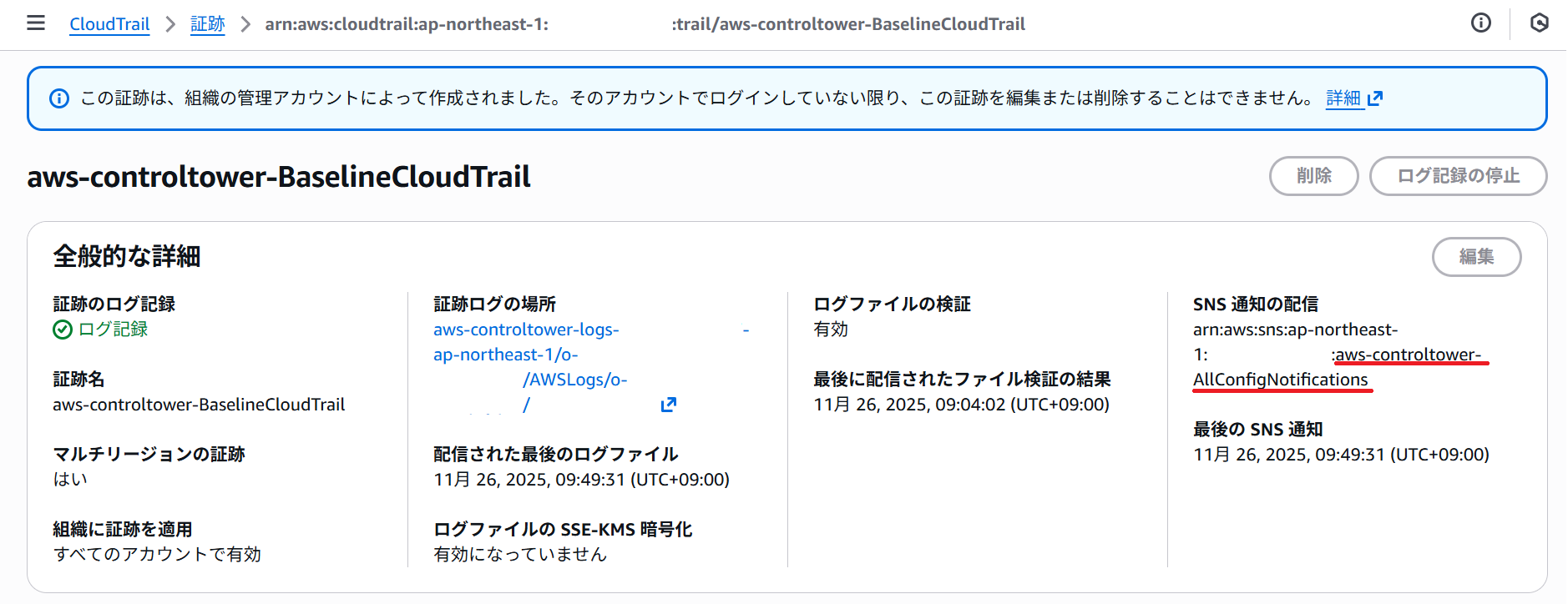Go to CloudTrail breadcrumb link
This screenshot has height=604, width=1568.
[109, 24]
